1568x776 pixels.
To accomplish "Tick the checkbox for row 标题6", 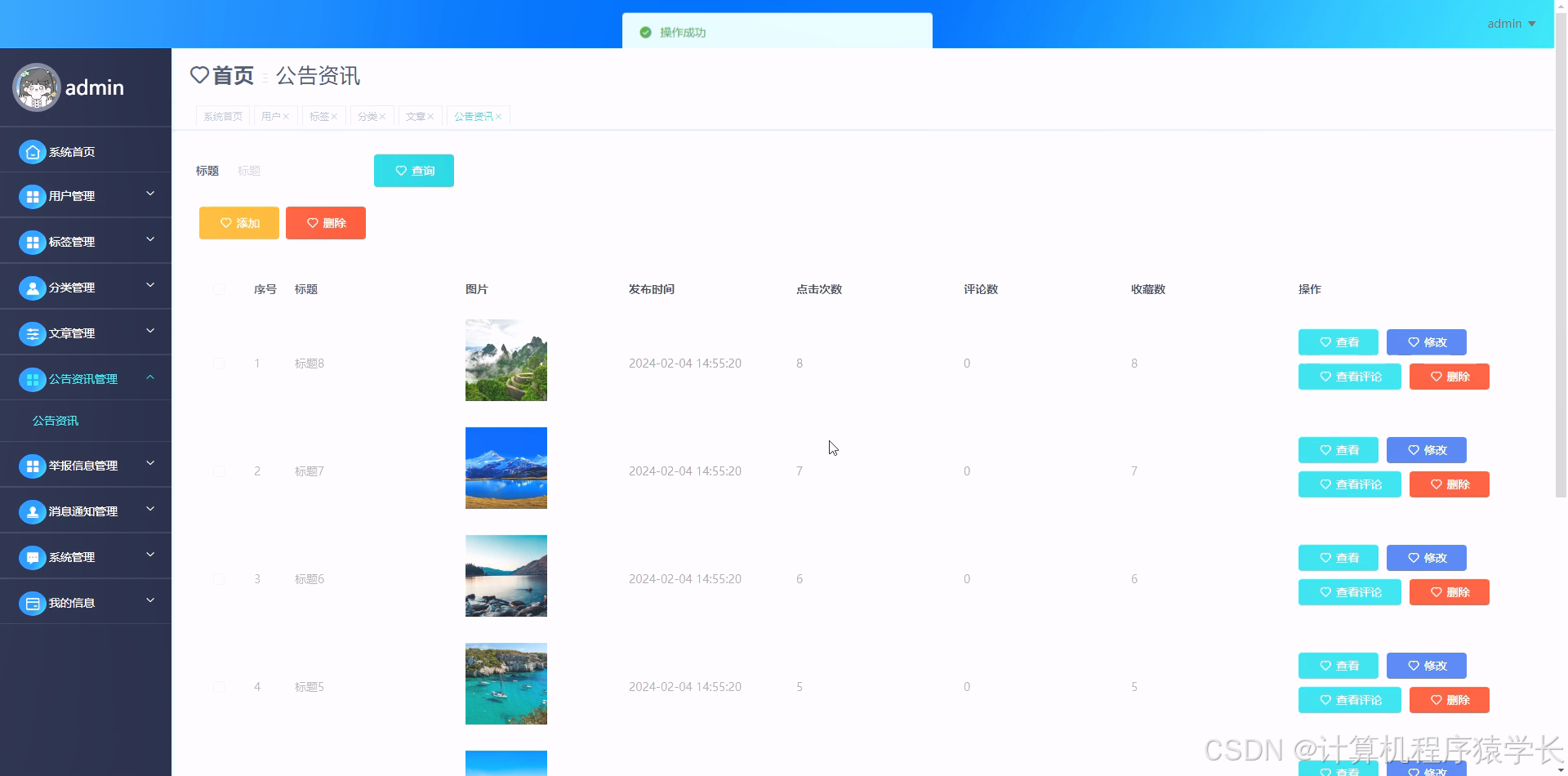I will pos(219,579).
